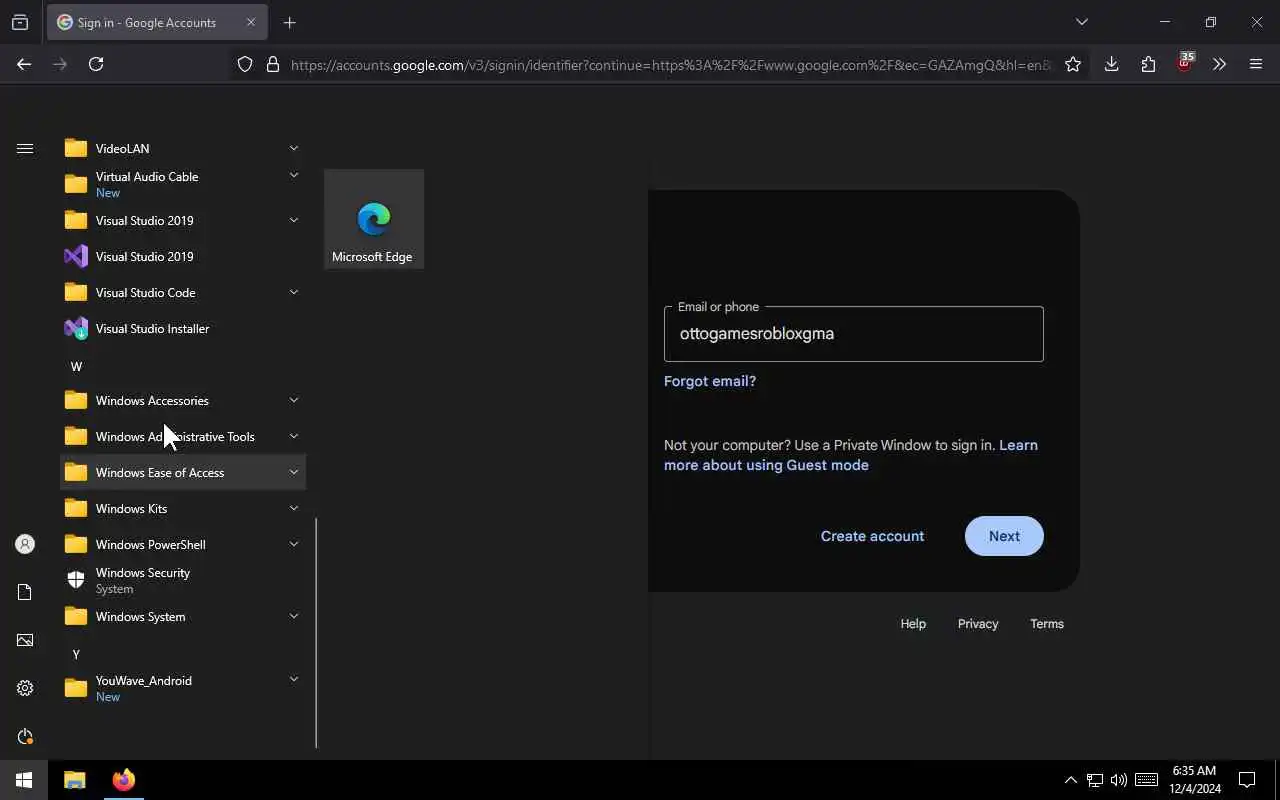Expand the Start menu hamburger icon
Viewport: 1280px width, 800px height.
pyautogui.click(x=25, y=148)
